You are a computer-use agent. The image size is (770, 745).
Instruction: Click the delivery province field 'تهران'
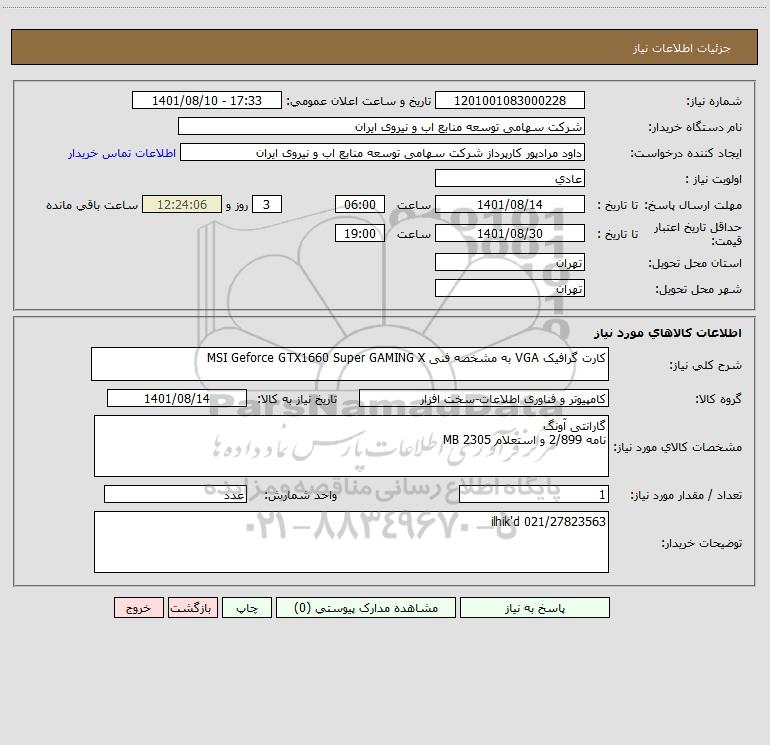[510, 262]
